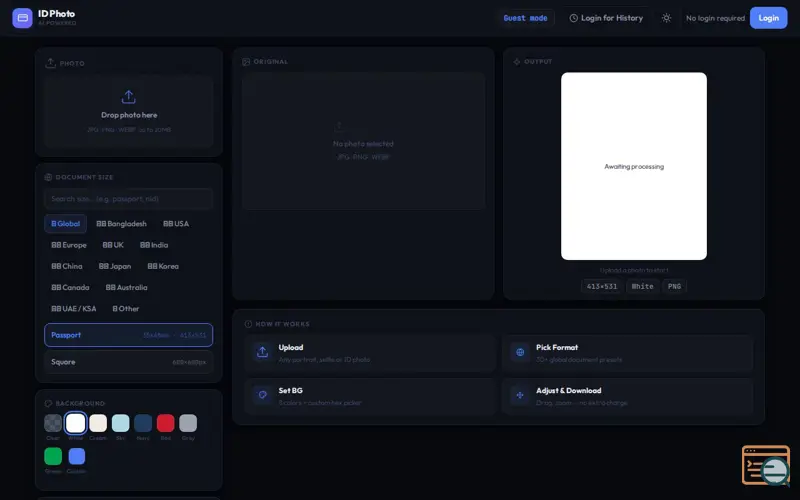Choose the Square size preset
800x500 pixels.
click(129, 362)
